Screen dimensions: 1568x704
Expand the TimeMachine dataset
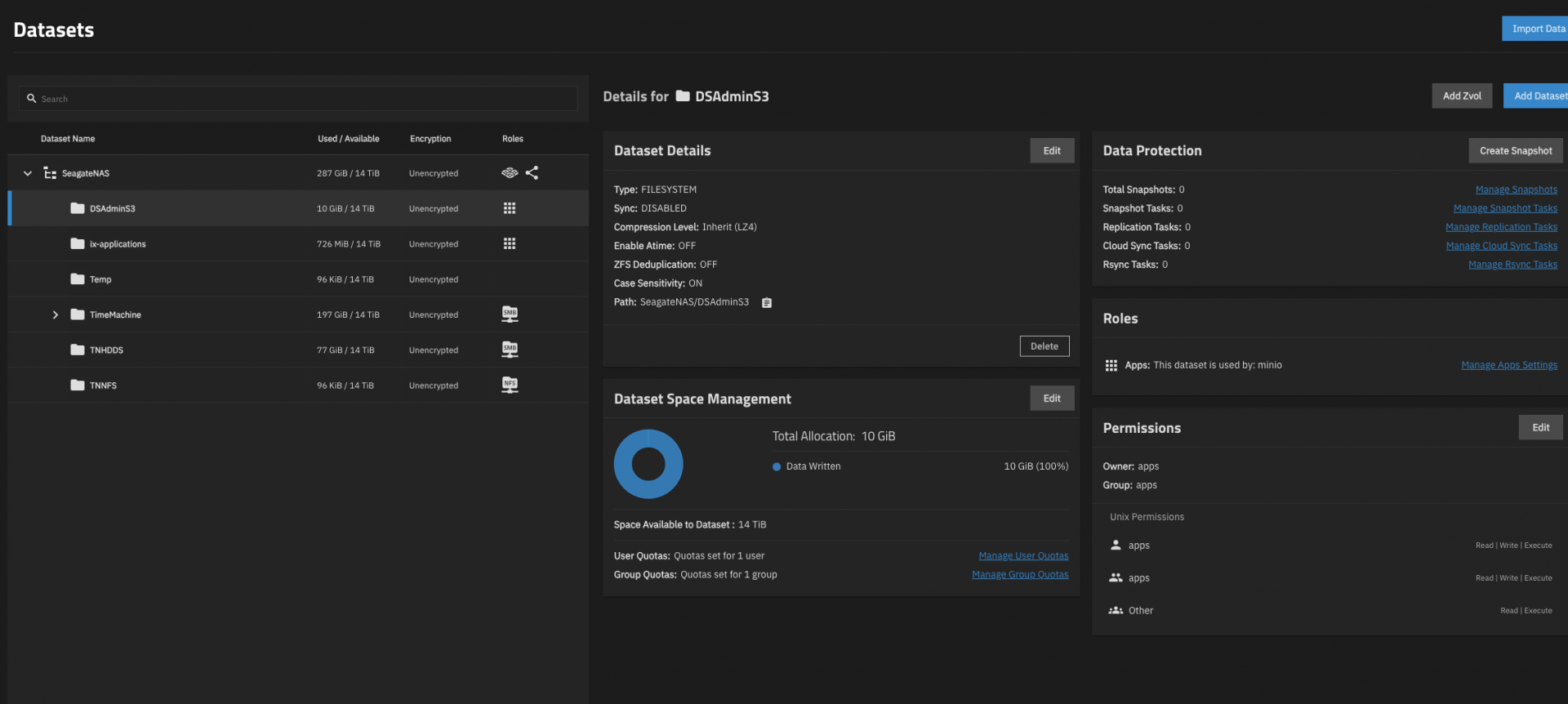56,314
